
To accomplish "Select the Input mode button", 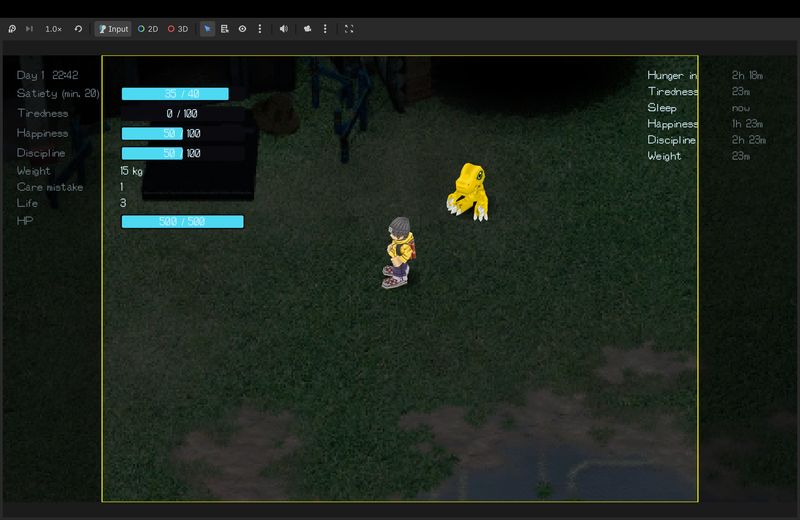I will pos(113,29).
